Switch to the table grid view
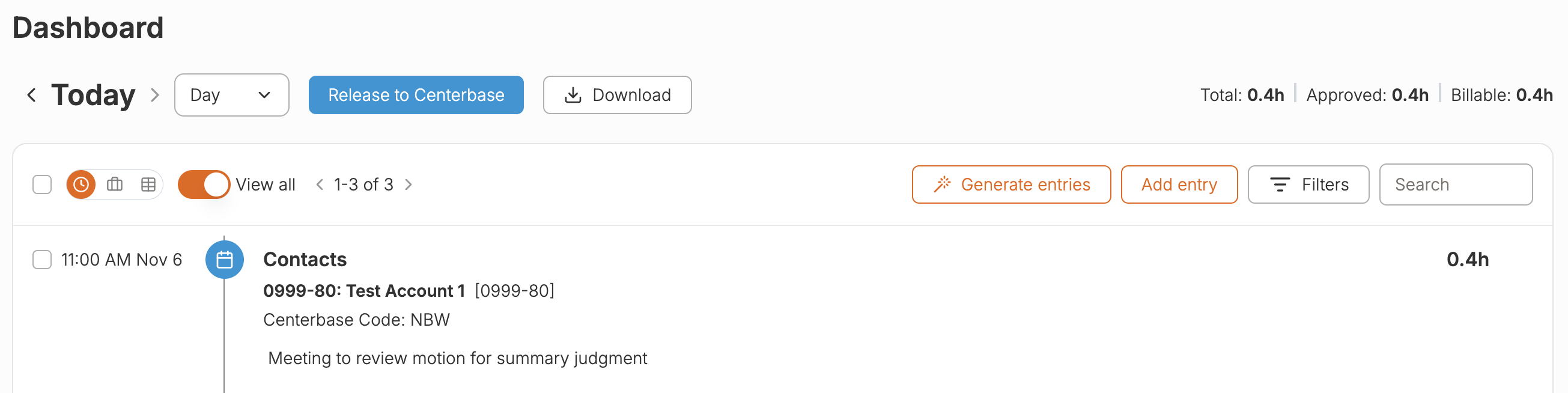 pos(148,184)
